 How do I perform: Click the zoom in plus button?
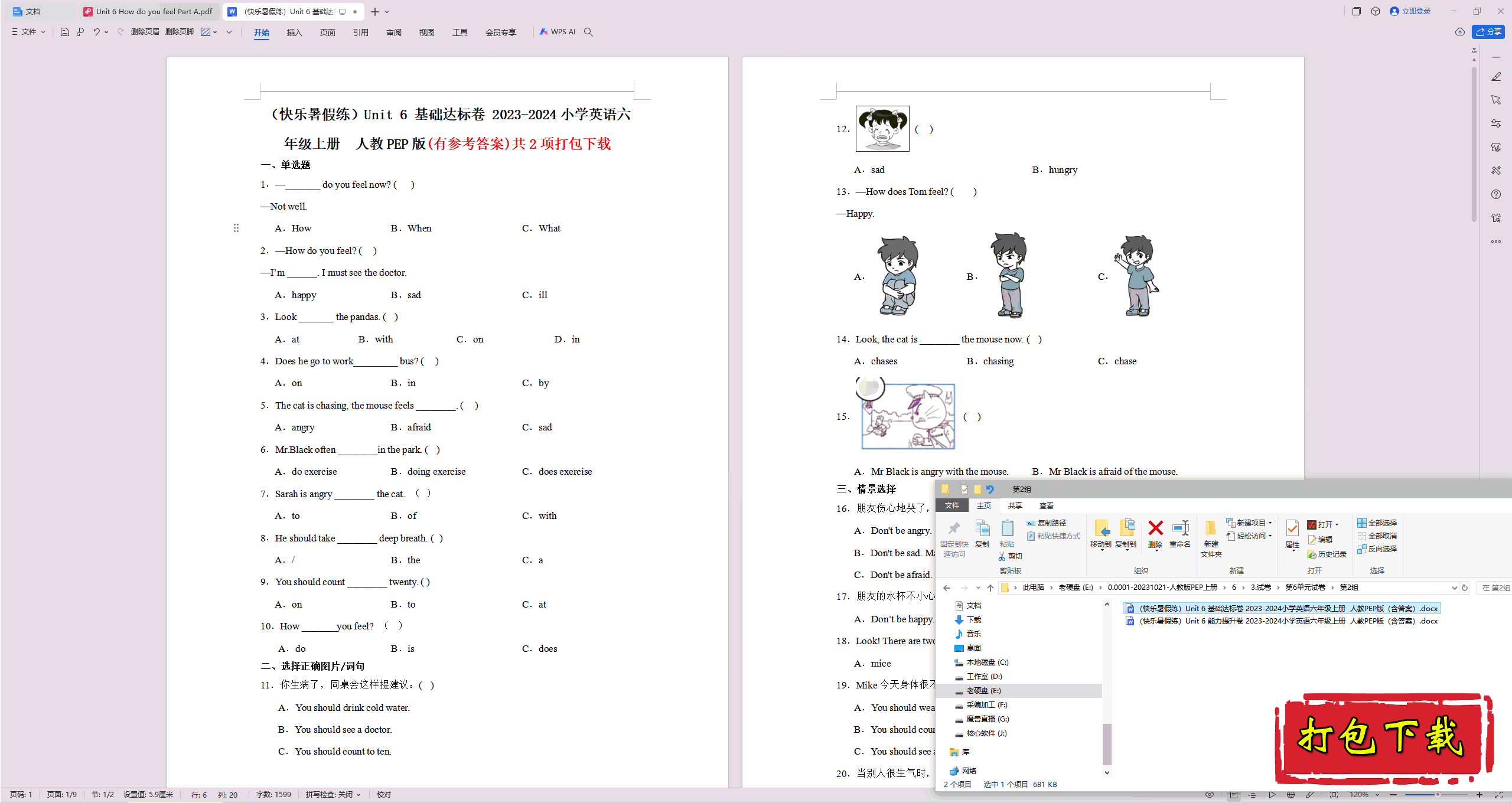pos(1480,795)
